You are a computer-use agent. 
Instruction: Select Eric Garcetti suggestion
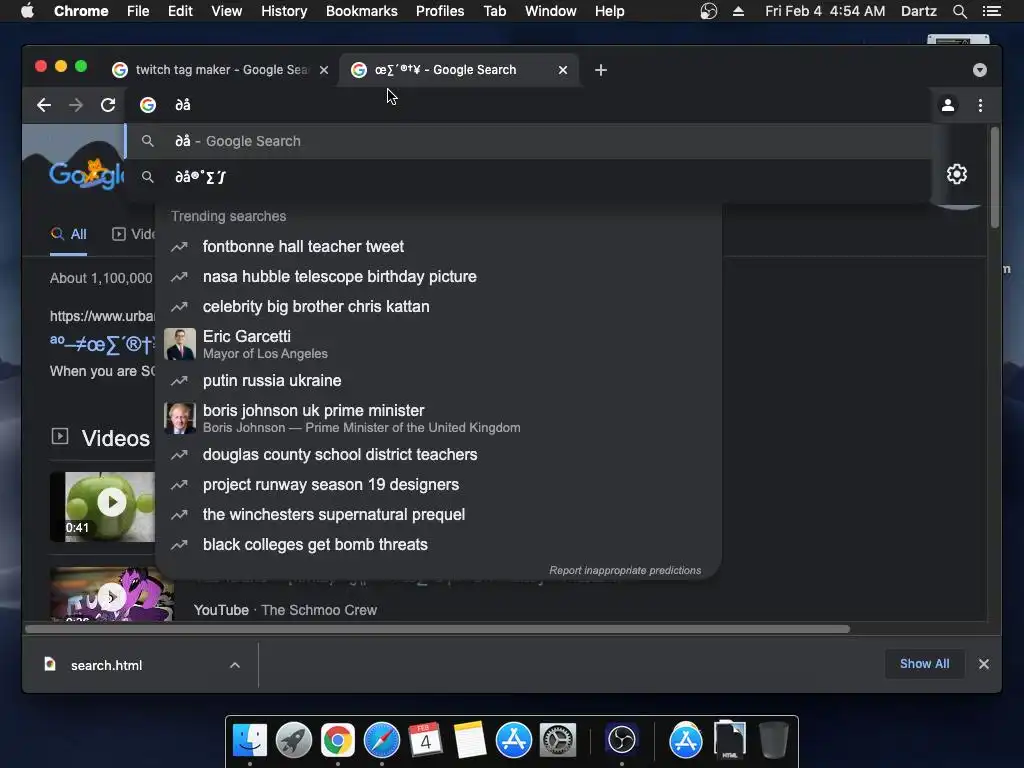coord(438,344)
